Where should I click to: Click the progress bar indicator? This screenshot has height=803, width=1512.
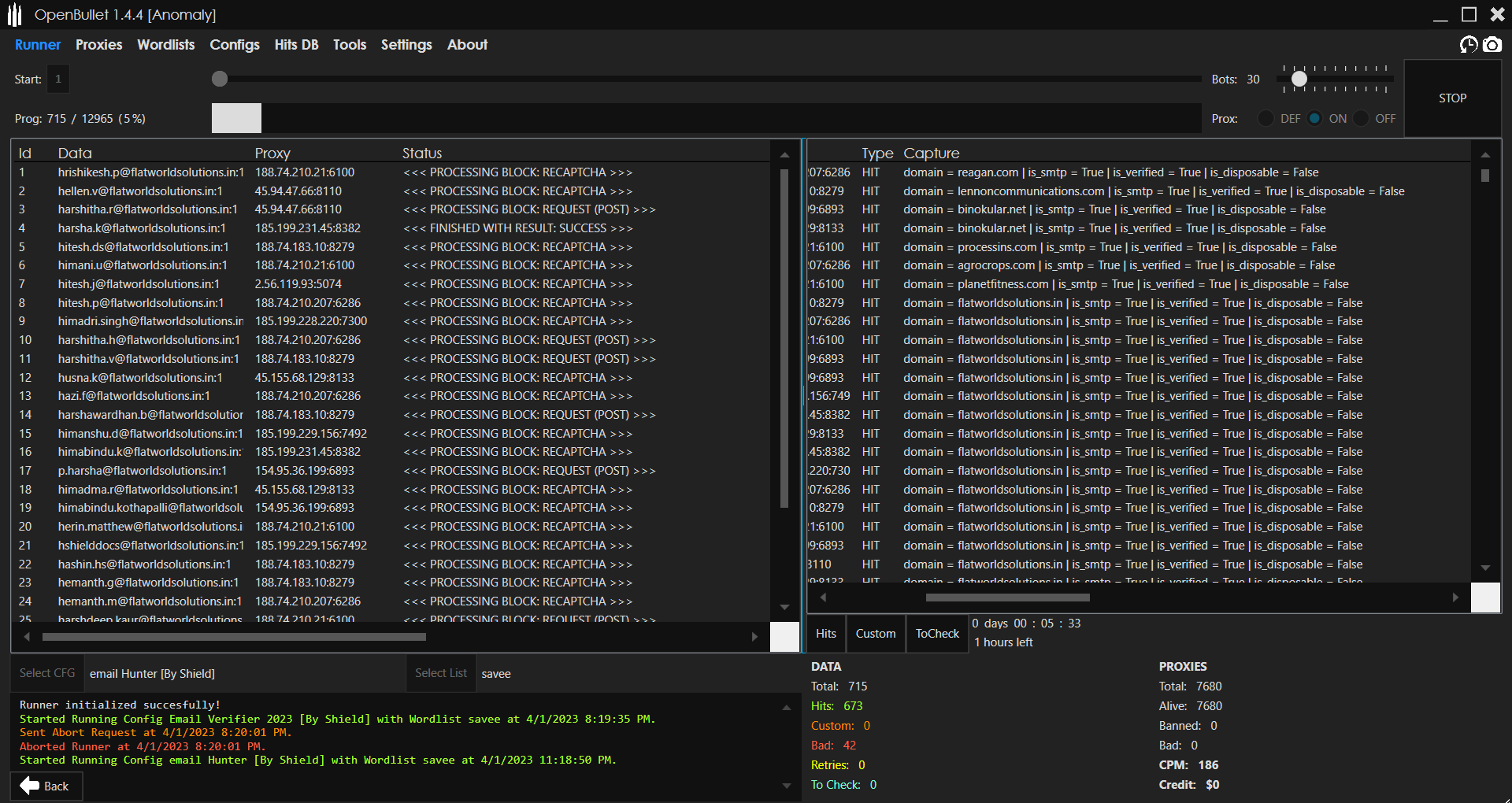point(236,118)
